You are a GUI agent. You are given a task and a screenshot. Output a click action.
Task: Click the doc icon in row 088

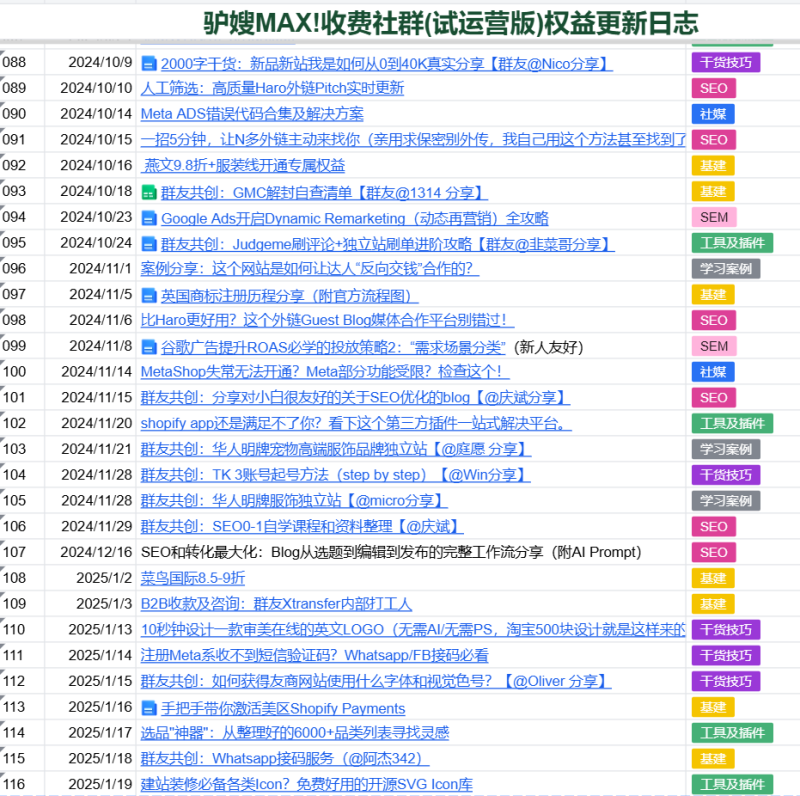149,63
